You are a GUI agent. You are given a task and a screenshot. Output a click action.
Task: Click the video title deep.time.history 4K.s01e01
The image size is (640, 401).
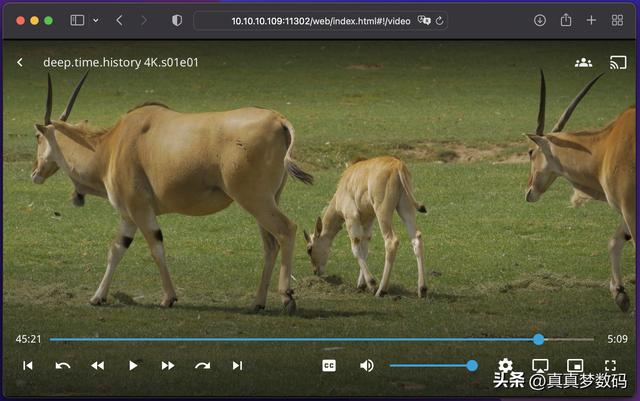pyautogui.click(x=121, y=62)
